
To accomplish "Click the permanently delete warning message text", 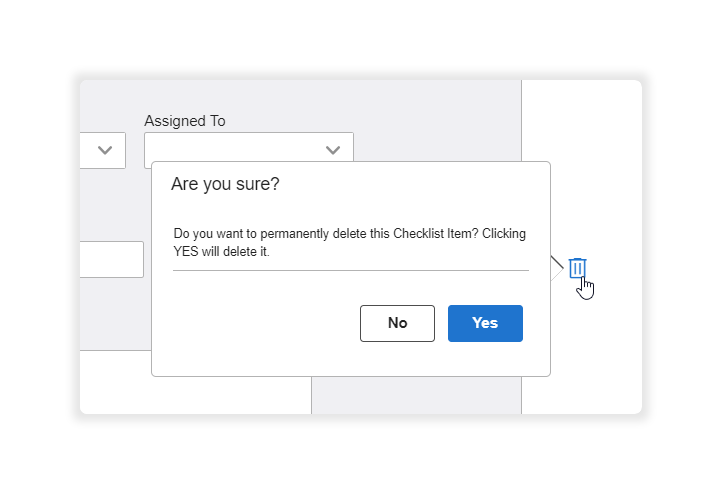I will pyautogui.click(x=349, y=242).
